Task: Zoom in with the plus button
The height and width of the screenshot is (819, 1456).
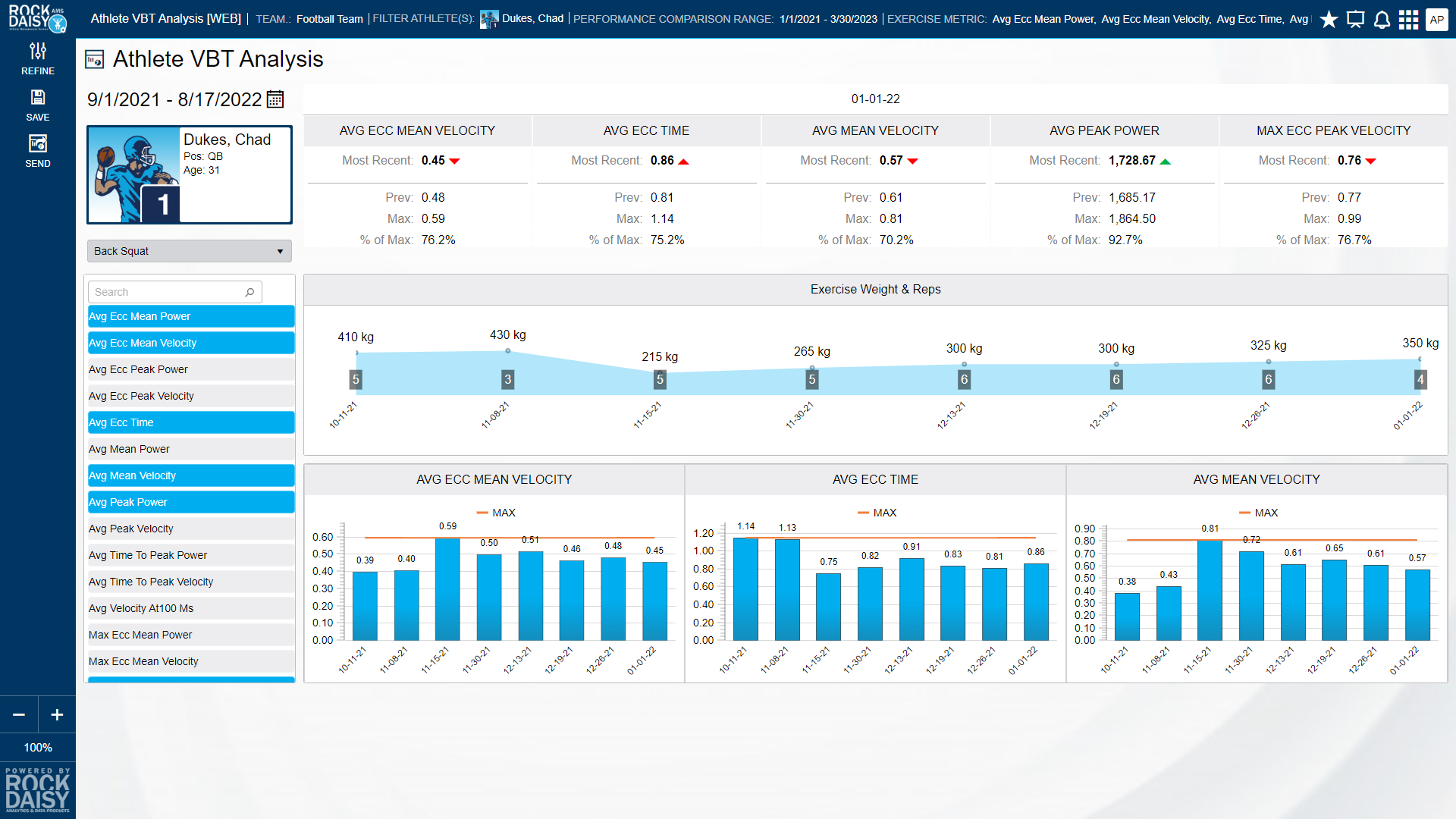Action: 57,714
